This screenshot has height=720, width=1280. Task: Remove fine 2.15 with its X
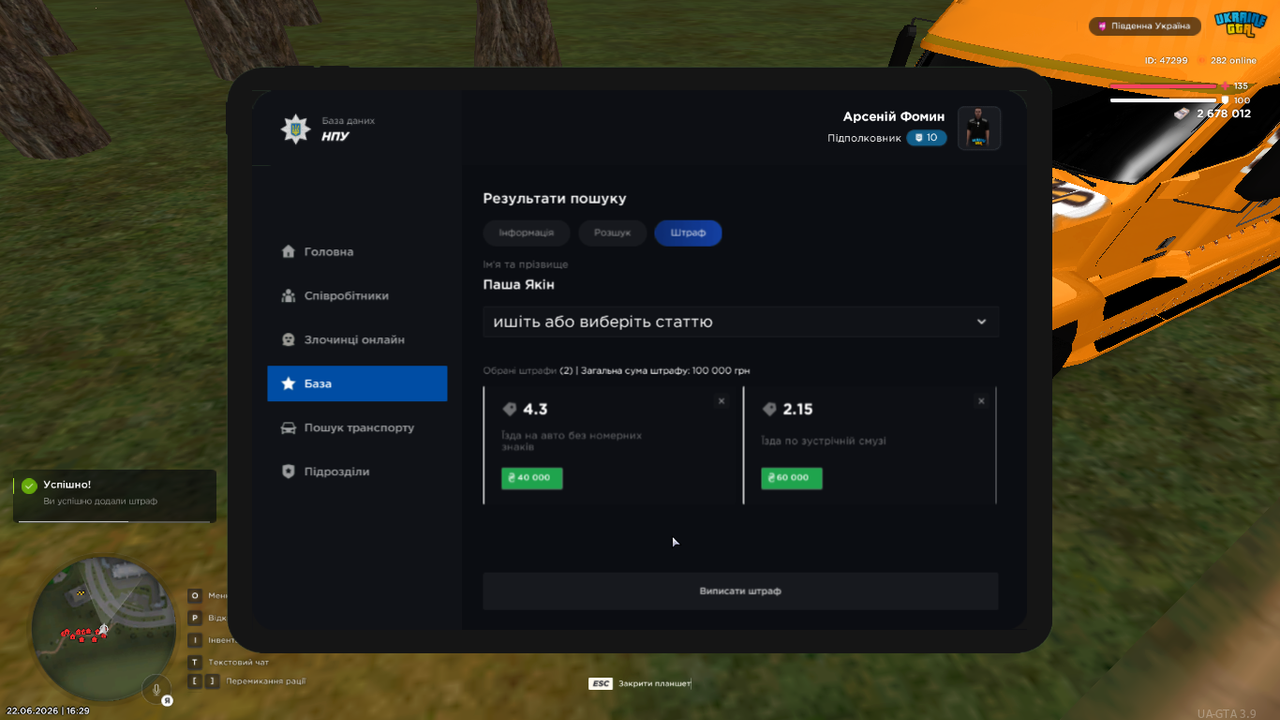point(981,401)
